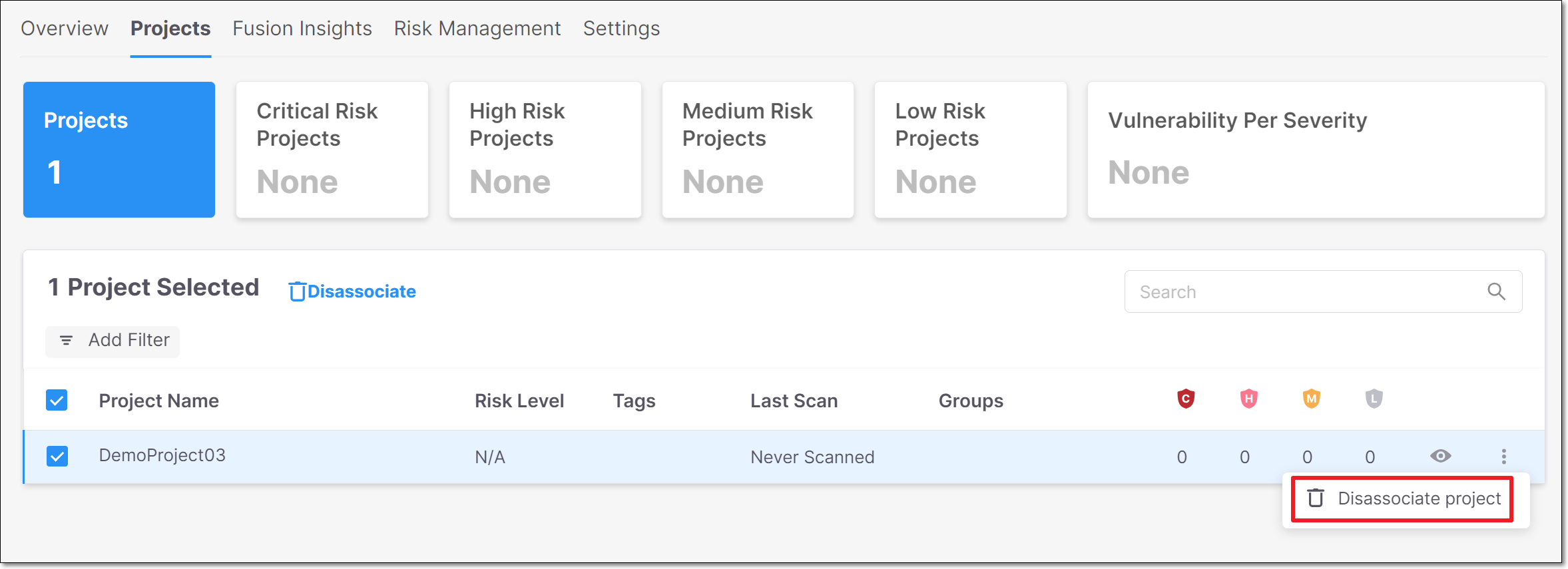Click the Groups column header
Image resolution: width=1568 pixels, height=569 pixels.
tap(971, 401)
